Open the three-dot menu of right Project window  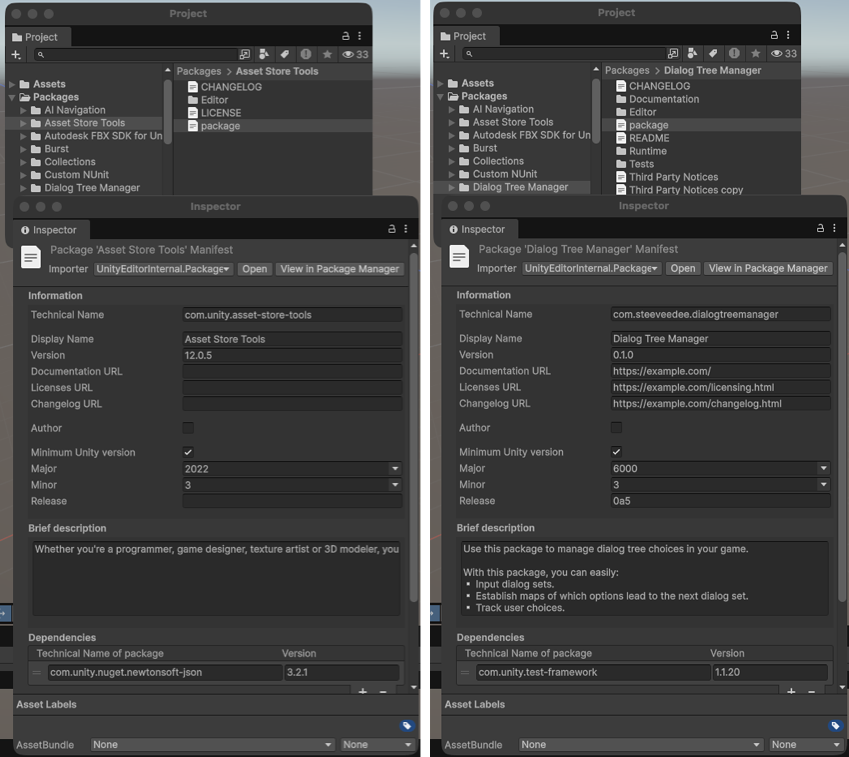pos(788,35)
